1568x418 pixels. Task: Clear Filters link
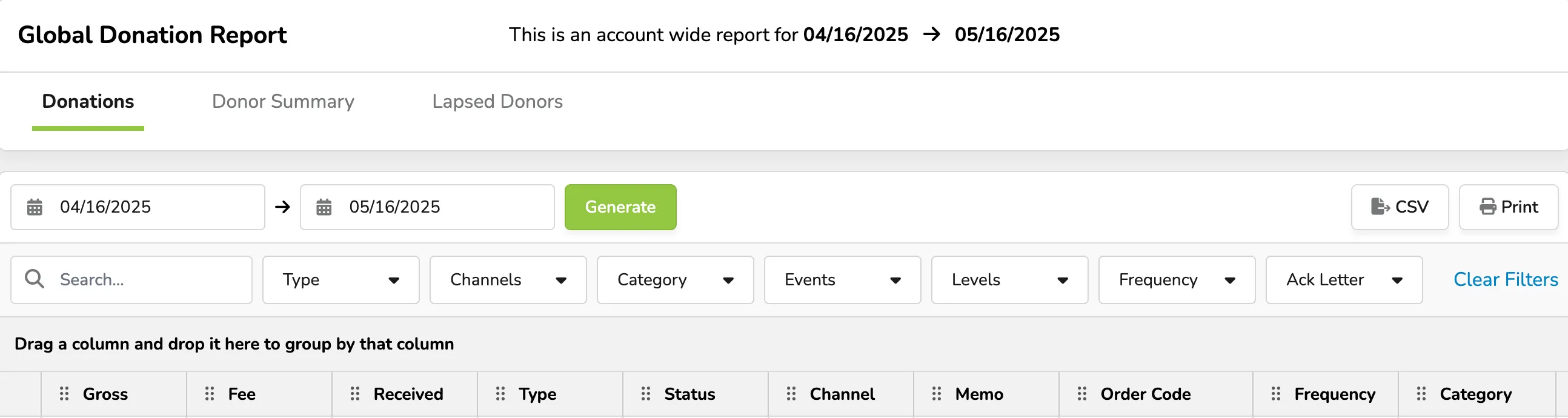[x=1506, y=280]
